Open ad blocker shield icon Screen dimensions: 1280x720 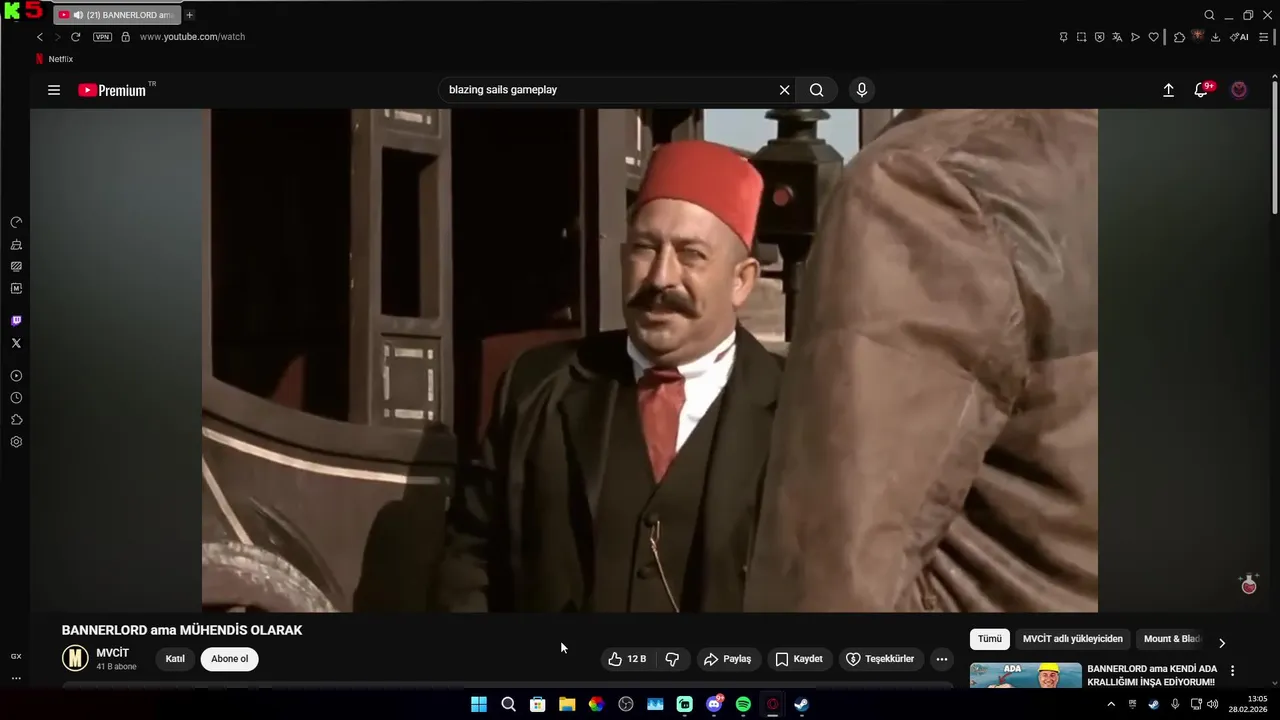coord(1099,37)
